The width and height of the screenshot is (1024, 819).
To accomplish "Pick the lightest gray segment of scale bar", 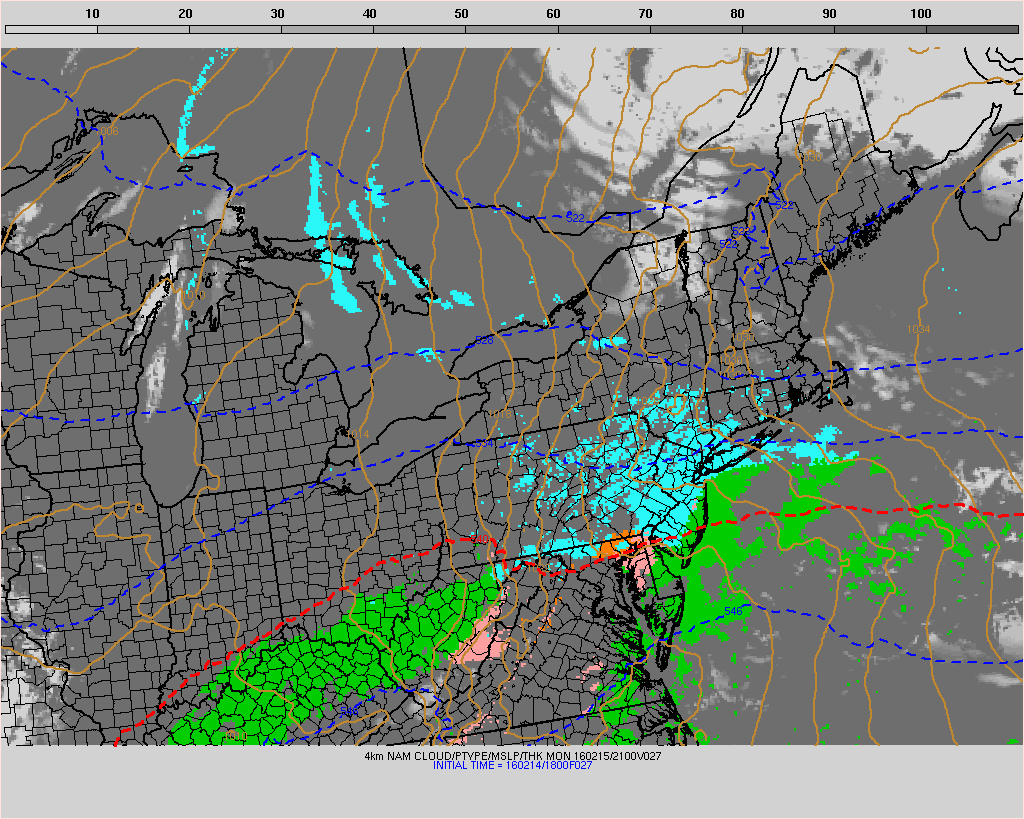I will pyautogui.click(x=51, y=29).
